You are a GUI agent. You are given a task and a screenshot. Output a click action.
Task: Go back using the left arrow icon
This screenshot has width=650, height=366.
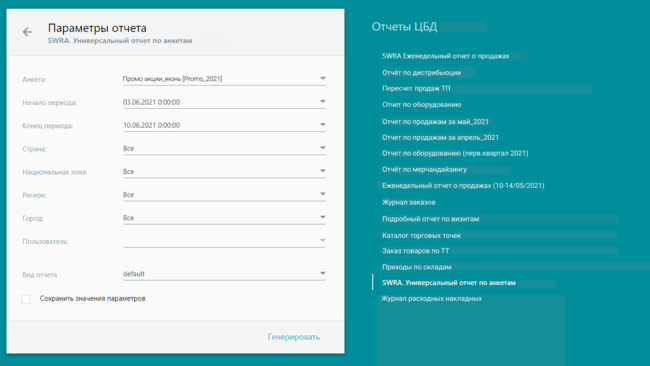coord(27,32)
